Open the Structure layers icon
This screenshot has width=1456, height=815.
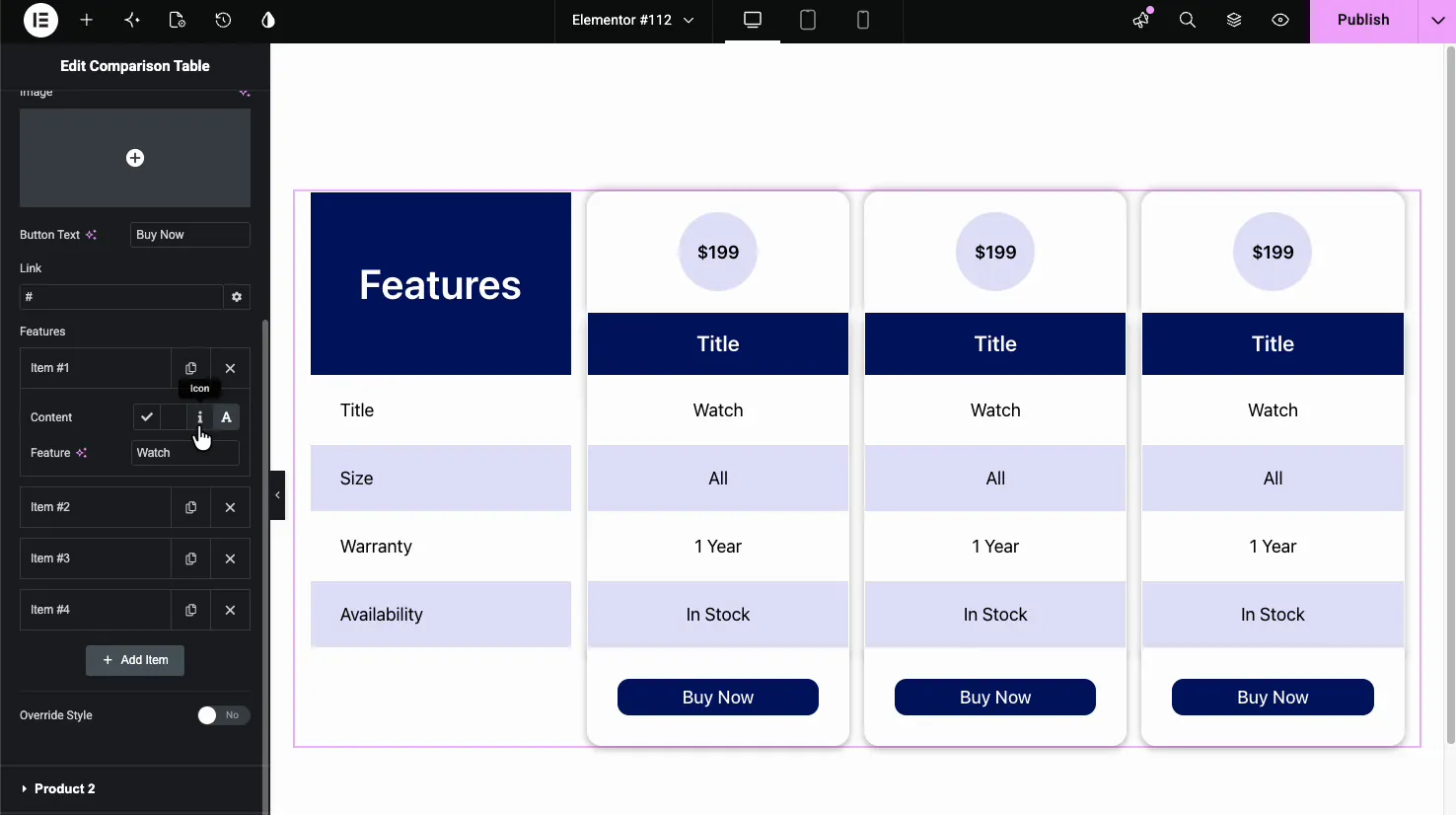(x=1234, y=20)
